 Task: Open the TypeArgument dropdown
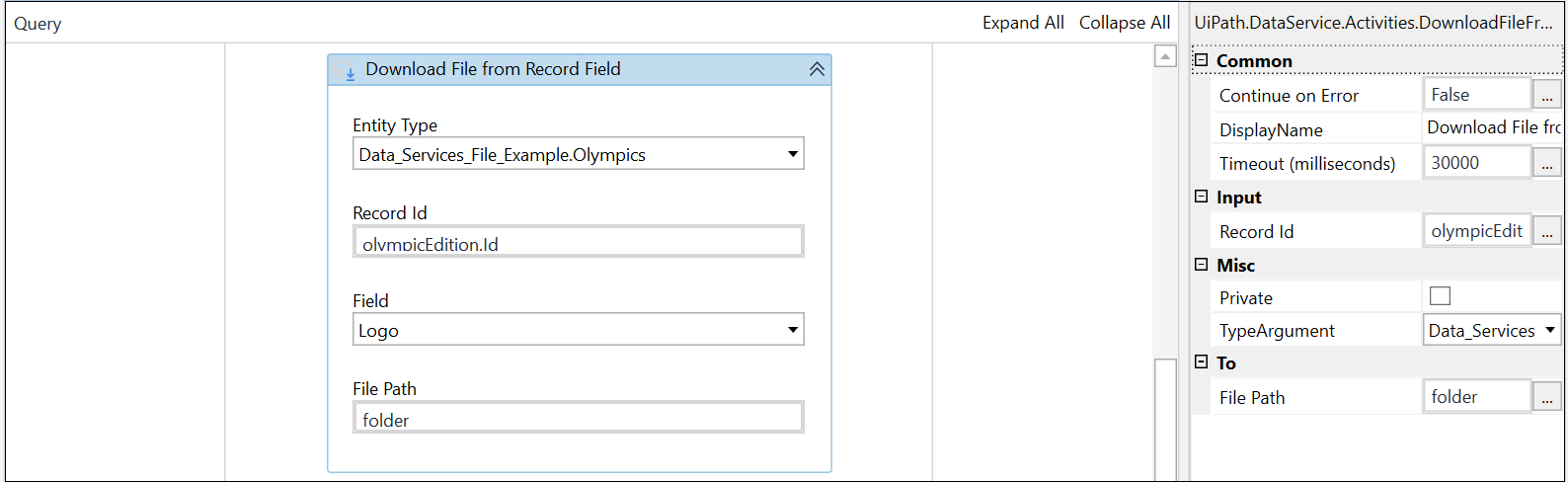[1492, 331]
